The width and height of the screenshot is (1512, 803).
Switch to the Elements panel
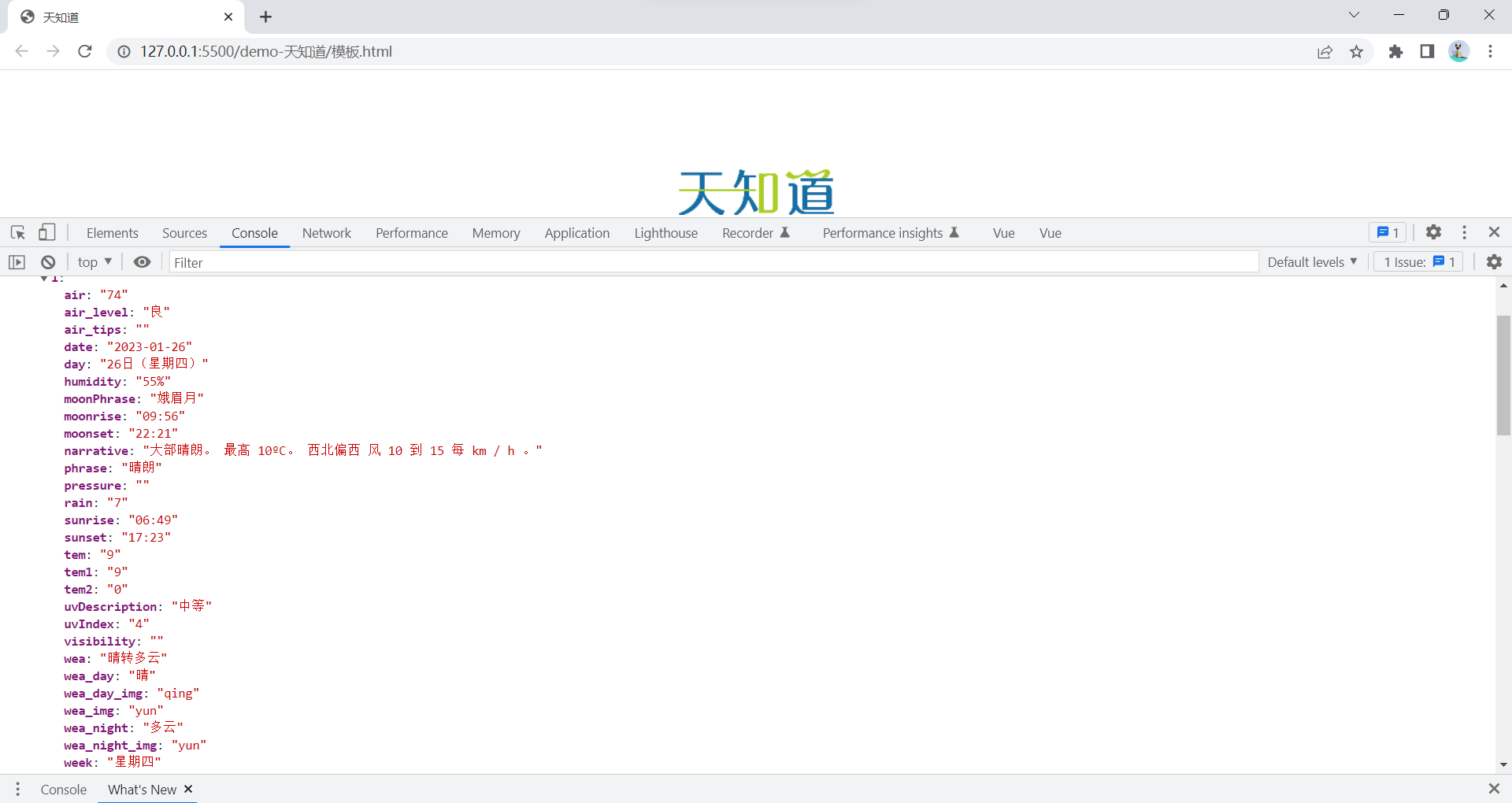[x=112, y=232]
